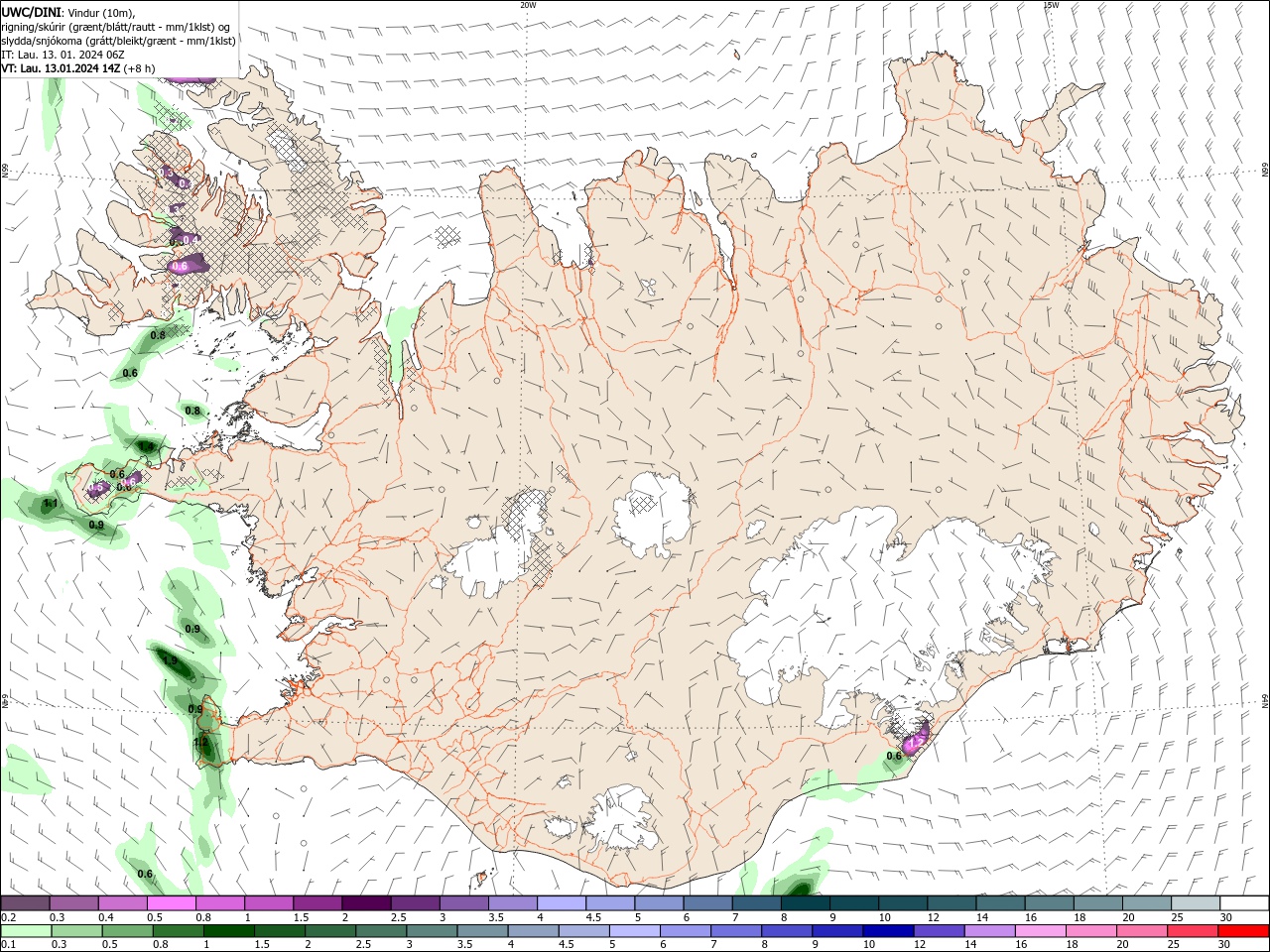Viewport: 1270px width, 952px height.
Task: Click the '1.1' precipitation value west of Snæfellsnes
Action: point(52,504)
